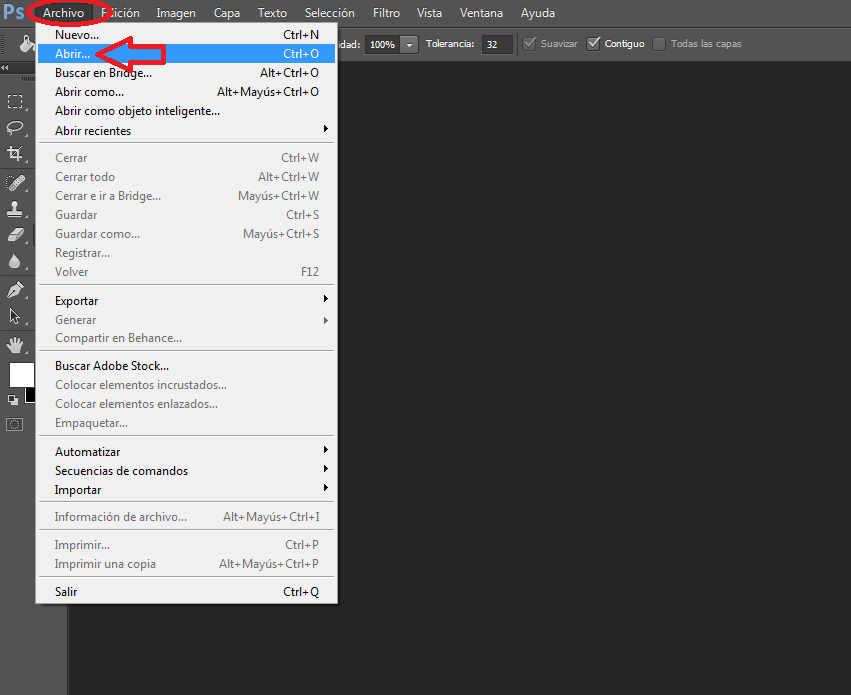Reset default foreground and background colors
851x695 pixels.
pyautogui.click(x=12, y=400)
